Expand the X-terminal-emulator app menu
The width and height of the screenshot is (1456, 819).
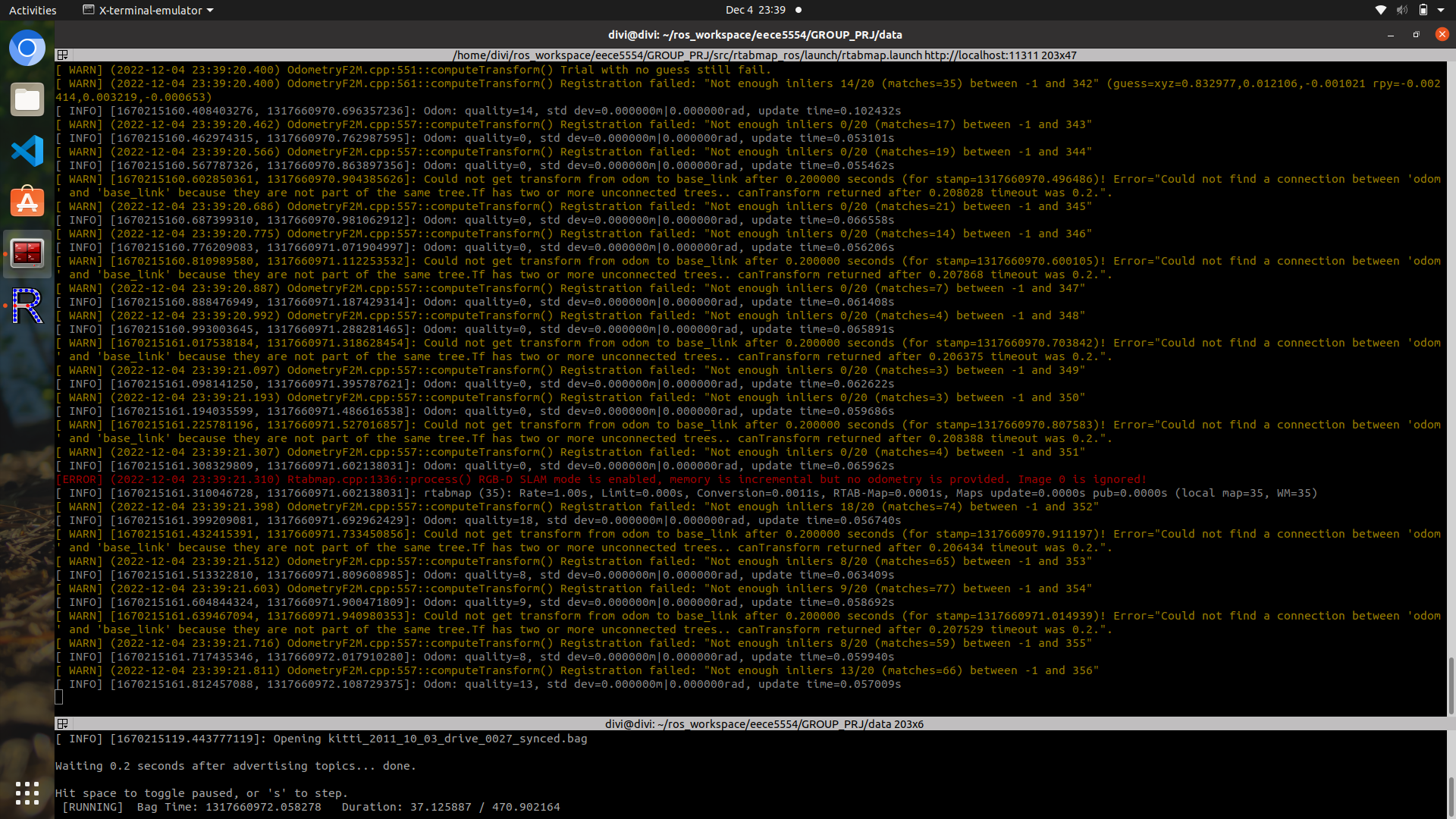(148, 10)
